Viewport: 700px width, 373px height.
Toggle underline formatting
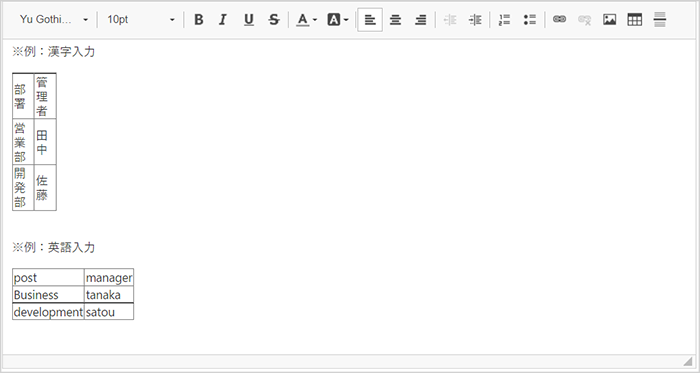249,20
